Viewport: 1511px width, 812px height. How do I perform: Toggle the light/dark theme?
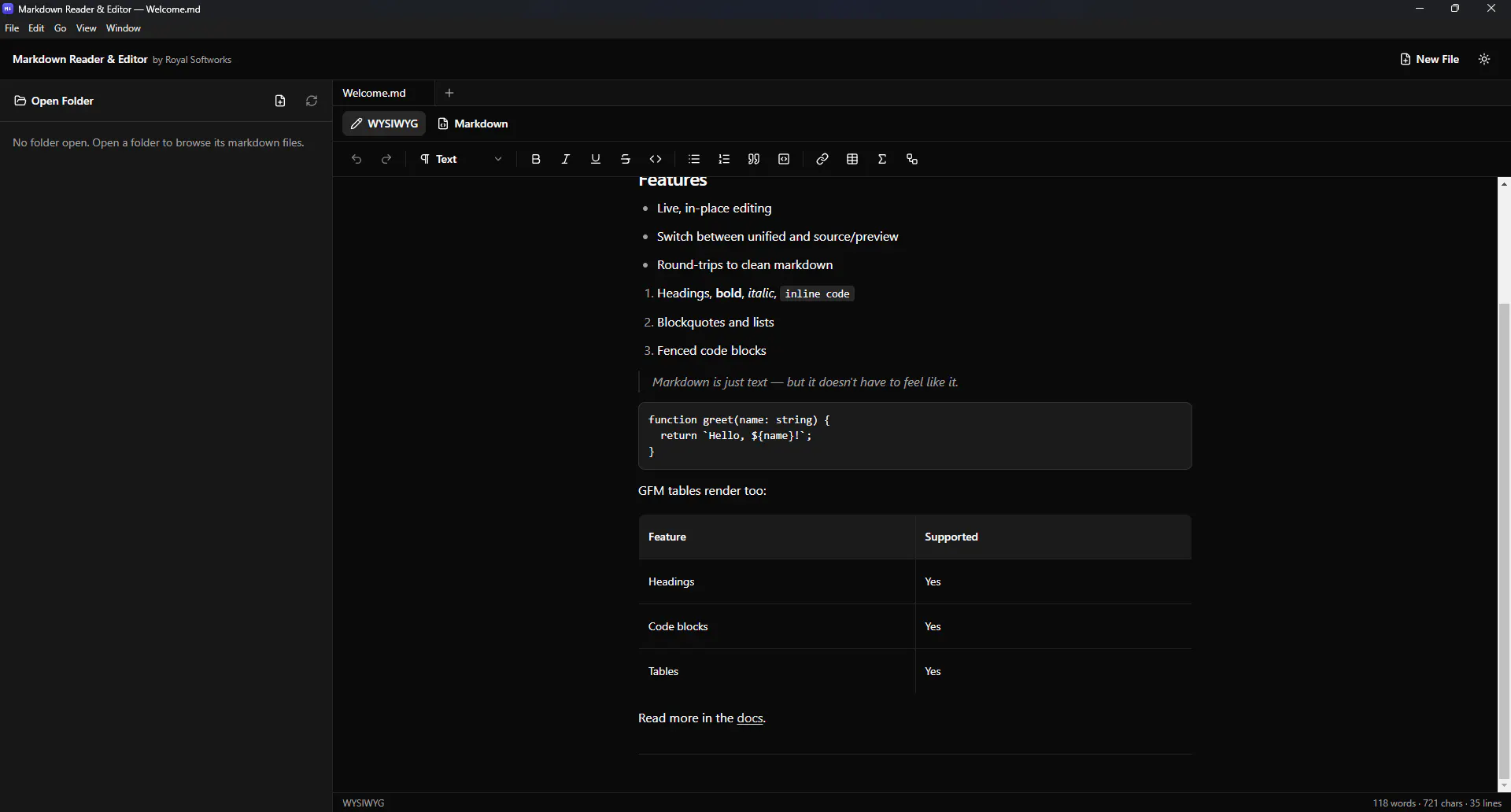pyautogui.click(x=1484, y=60)
